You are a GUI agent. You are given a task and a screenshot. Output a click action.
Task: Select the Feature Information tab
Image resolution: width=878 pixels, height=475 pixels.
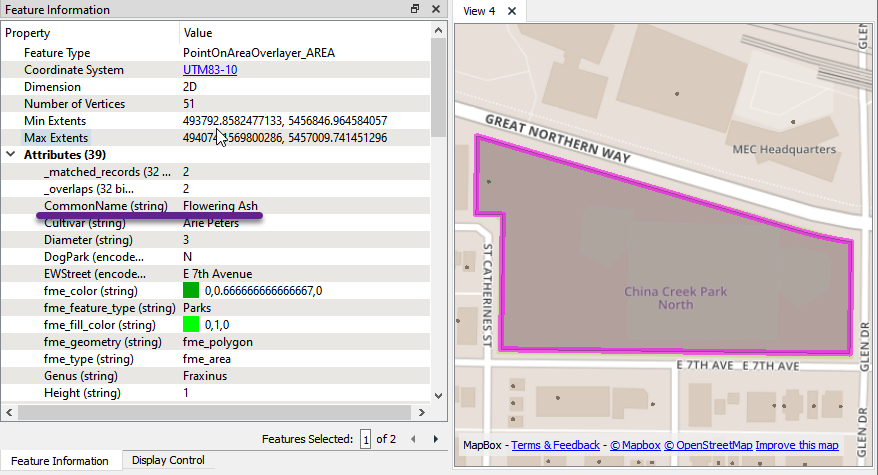(59, 461)
